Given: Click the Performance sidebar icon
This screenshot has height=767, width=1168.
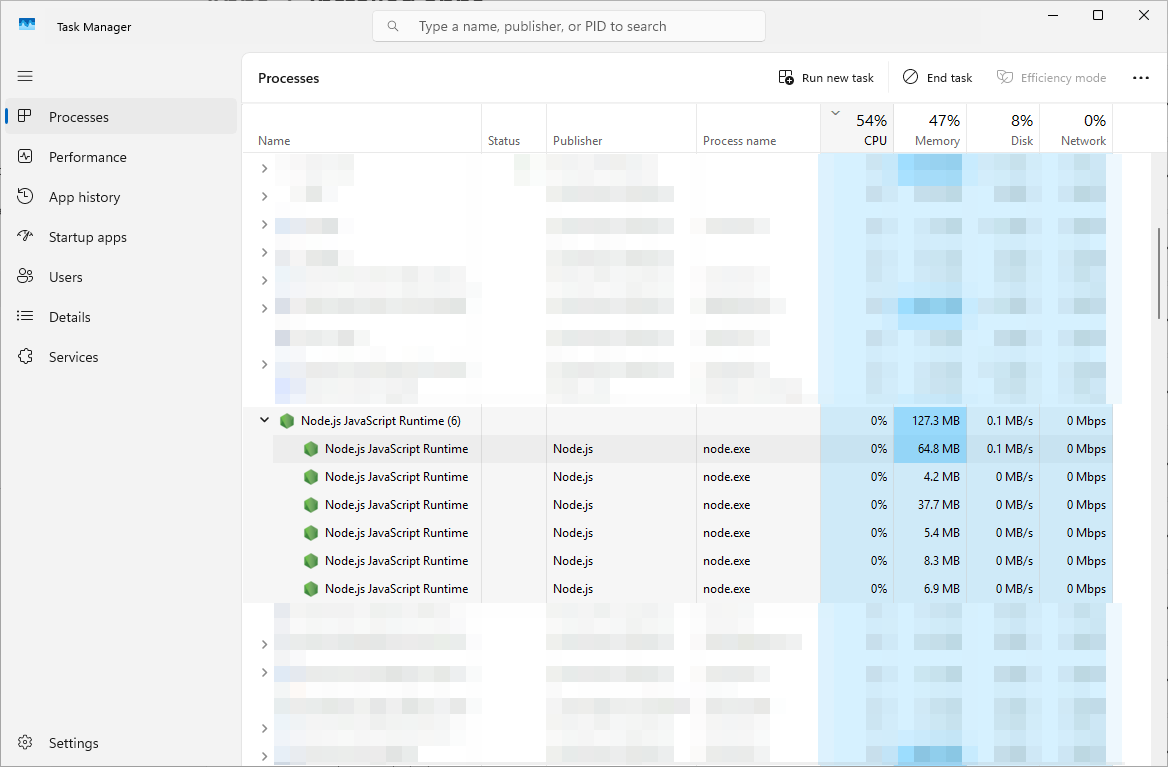Looking at the screenshot, I should click(x=26, y=157).
